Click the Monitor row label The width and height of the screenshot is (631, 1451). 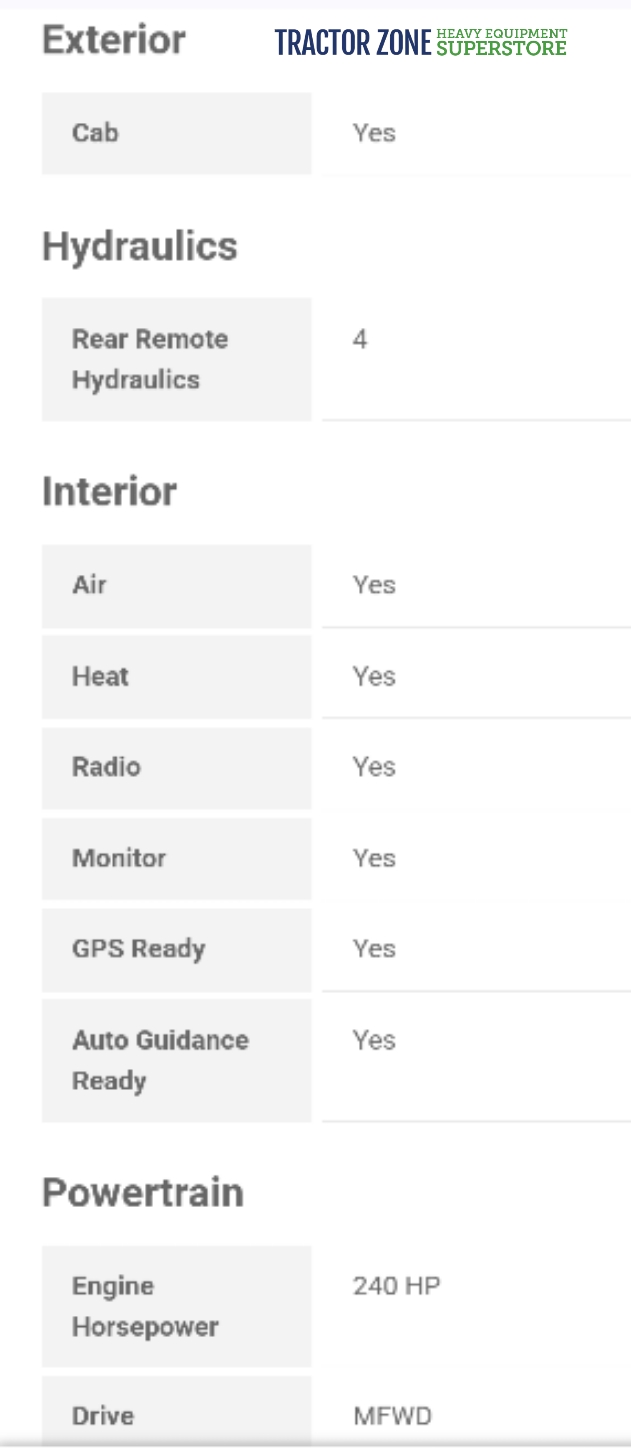click(x=119, y=858)
